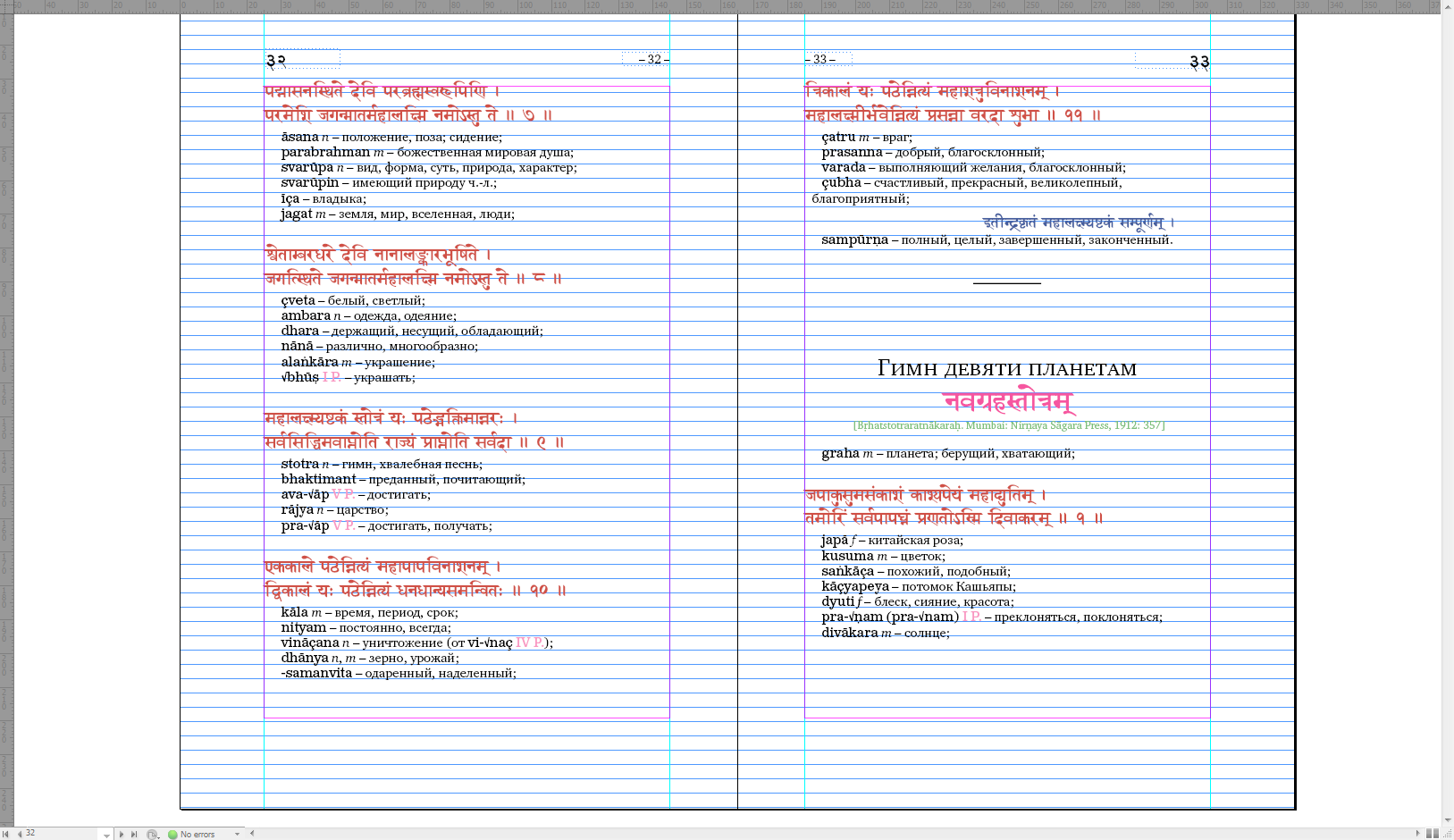Click the 'nityam – постоянно' entry
Image resolution: width=1454 pixels, height=840 pixels.
pyautogui.click(x=366, y=627)
